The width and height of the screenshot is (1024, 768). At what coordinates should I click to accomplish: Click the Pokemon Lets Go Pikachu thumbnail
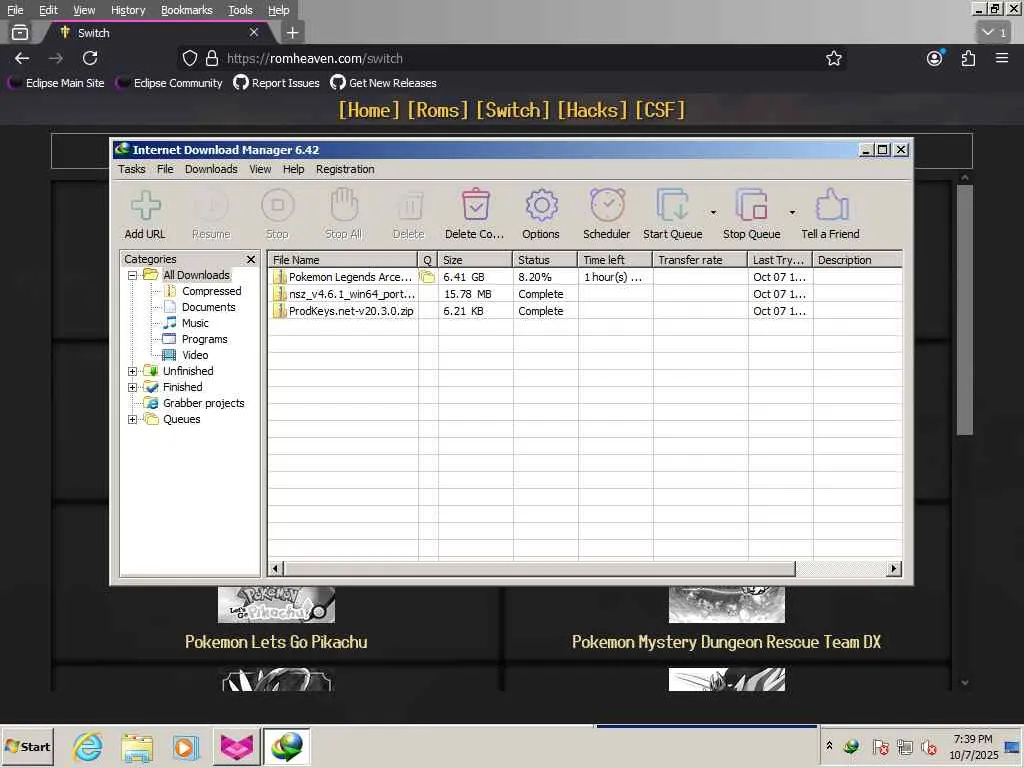(x=276, y=604)
